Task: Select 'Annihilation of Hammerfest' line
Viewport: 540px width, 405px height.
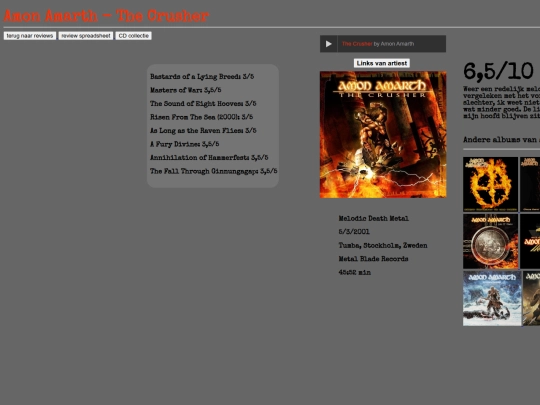Action: [x=209, y=157]
